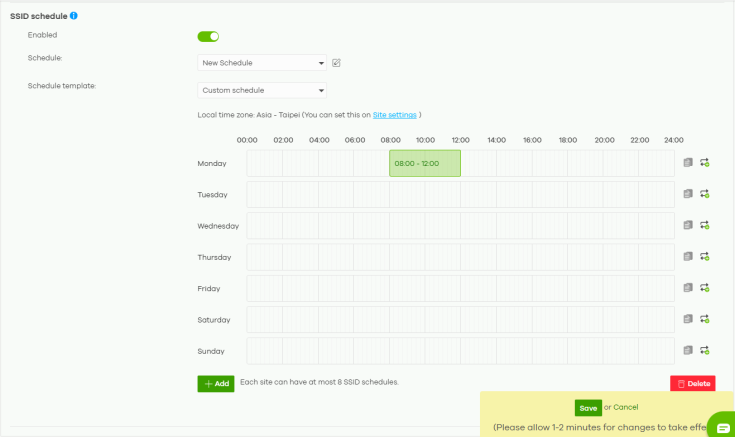Screen dimensions: 735x437
Task: Click the Saturday schedule timeline row
Action: [460, 320]
